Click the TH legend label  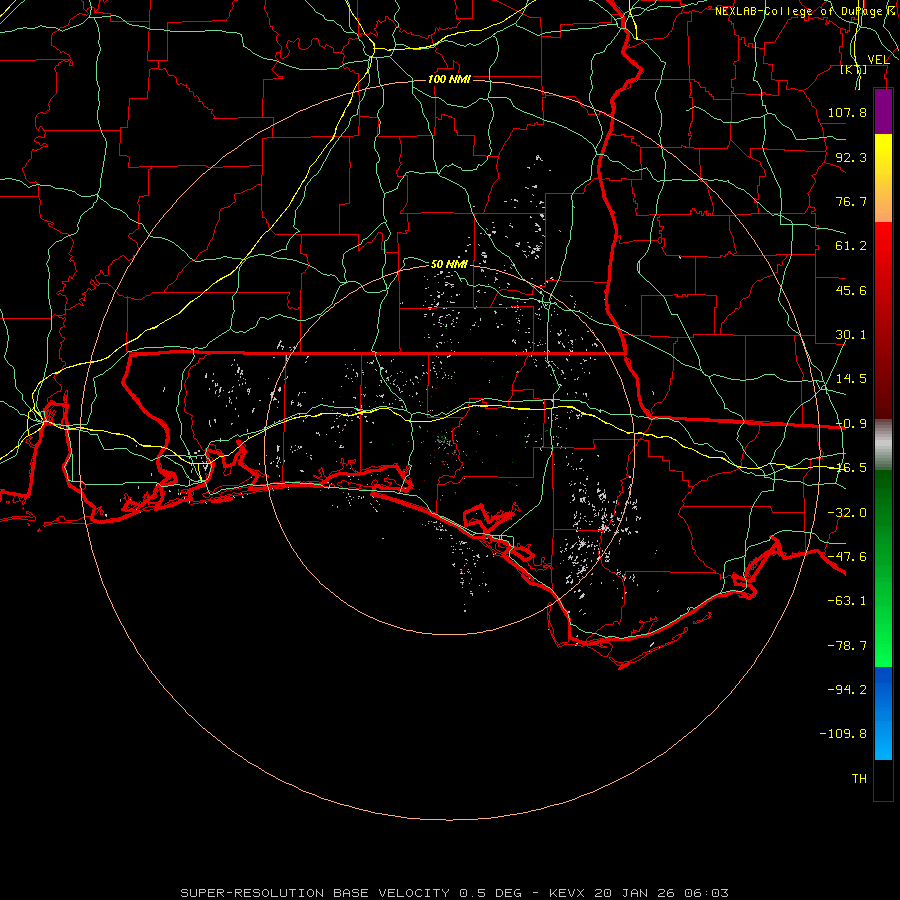point(859,779)
